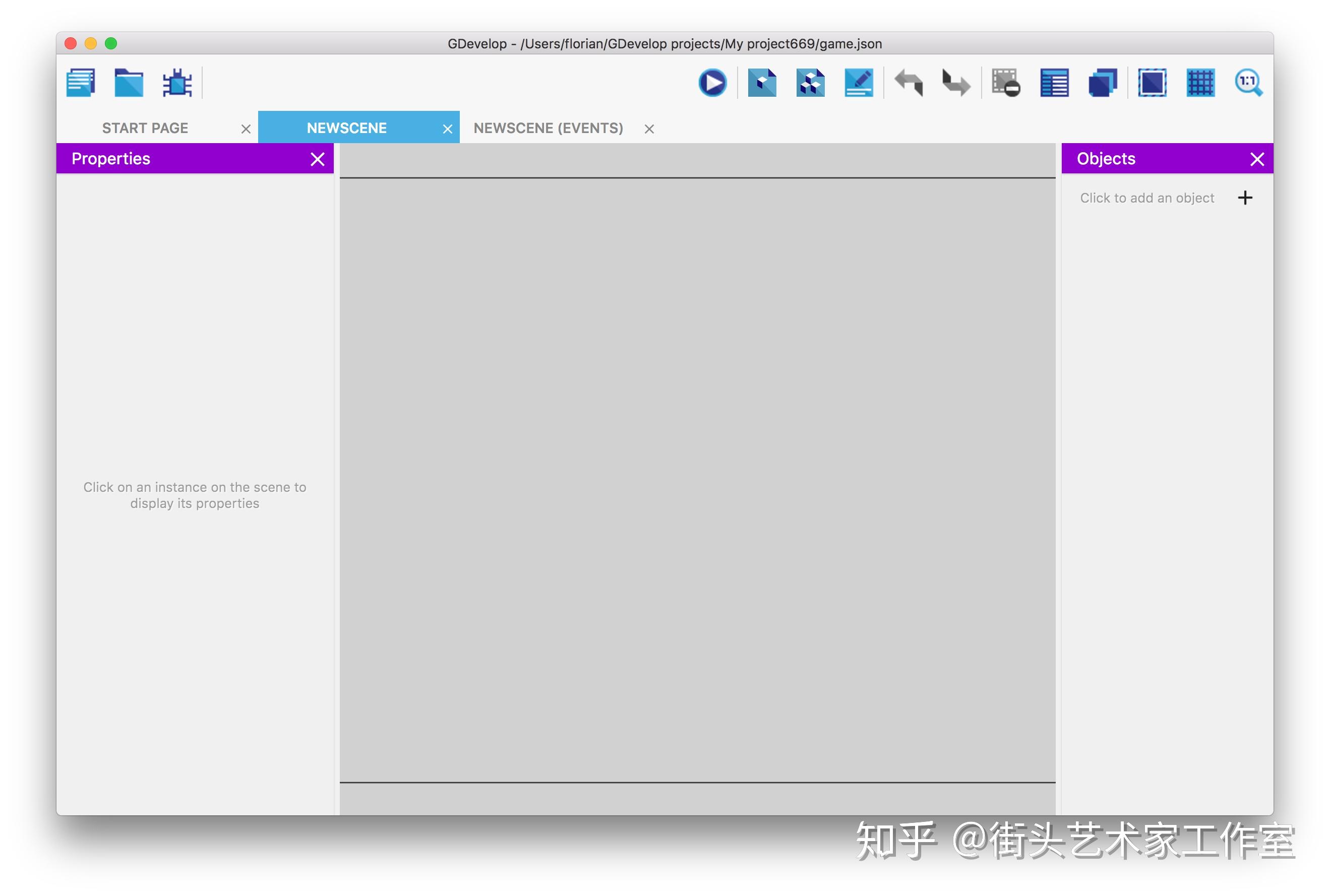Open the project manager icon
The image size is (1330, 896).
(81, 83)
